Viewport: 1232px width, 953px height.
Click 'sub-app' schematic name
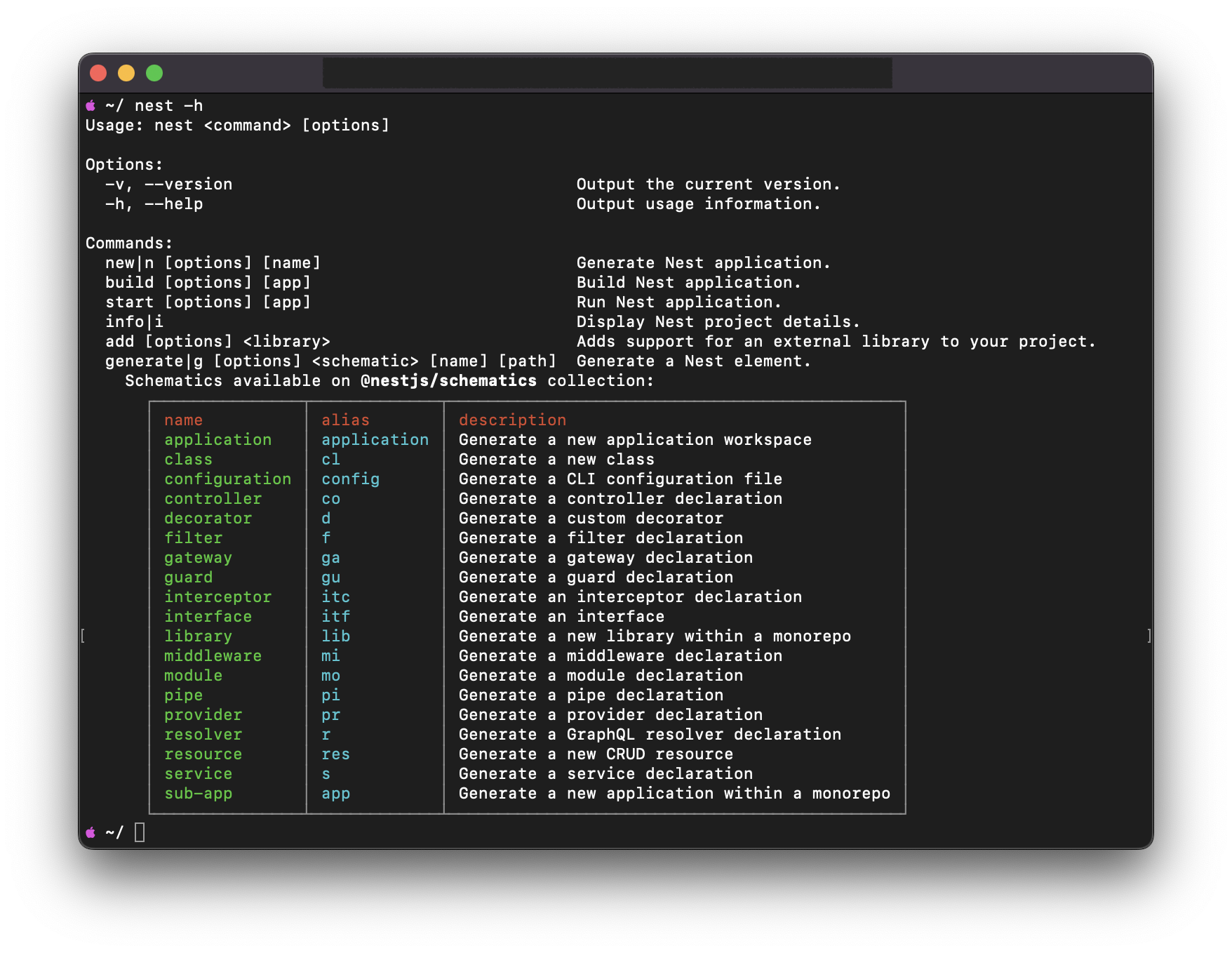pos(199,794)
